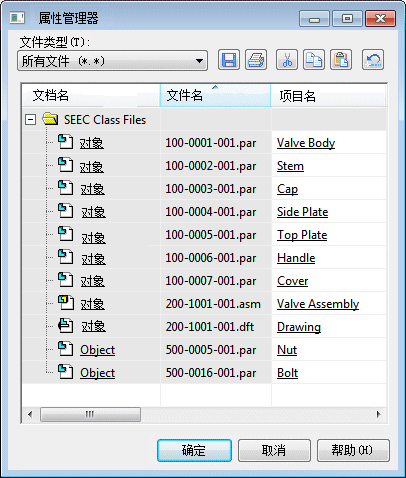This screenshot has width=406, height=478.
Task: Click the horizontal scrollbar thumb
Action: pyautogui.click(x=90, y=414)
